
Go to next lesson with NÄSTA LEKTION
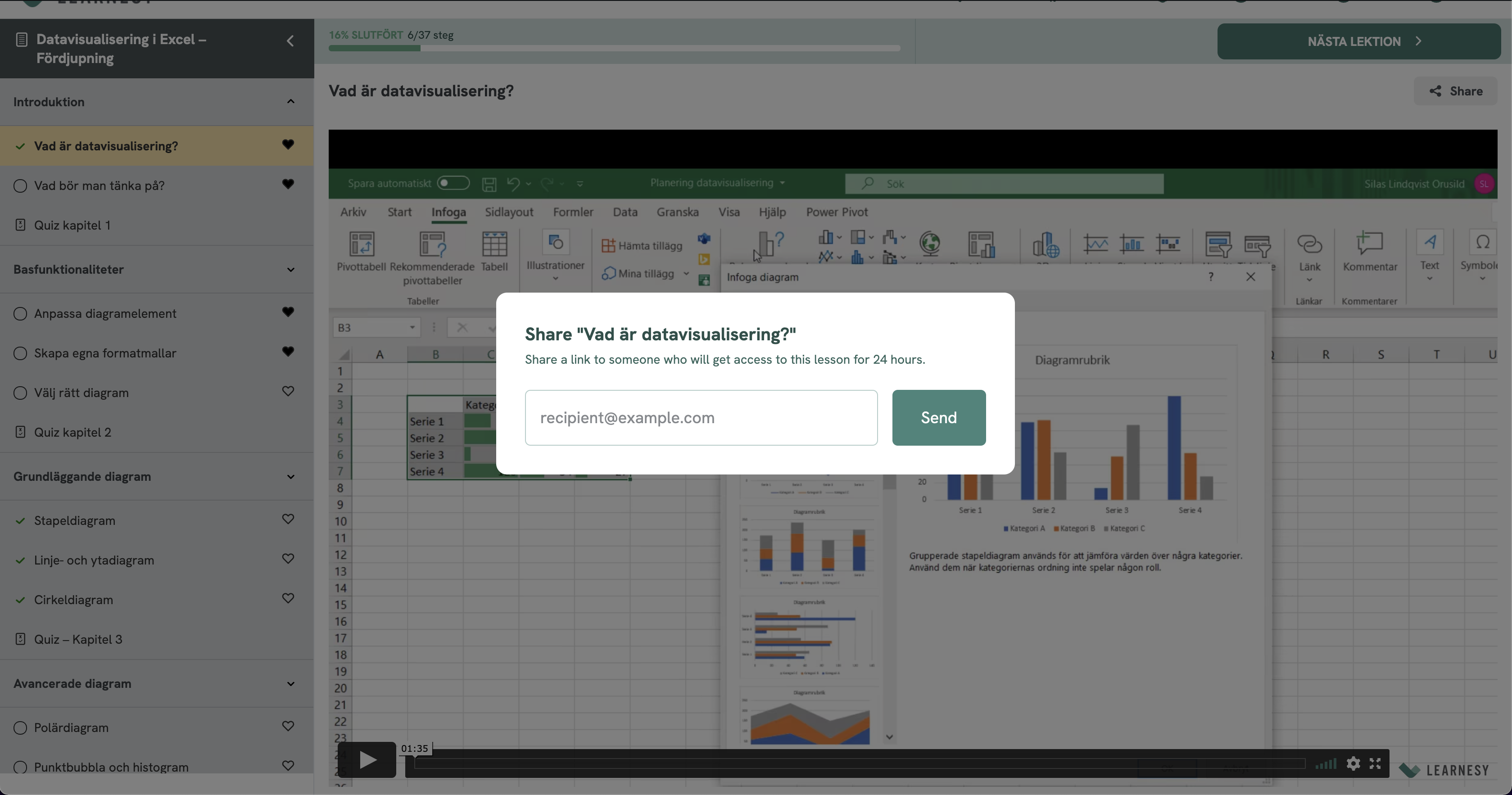click(1358, 41)
